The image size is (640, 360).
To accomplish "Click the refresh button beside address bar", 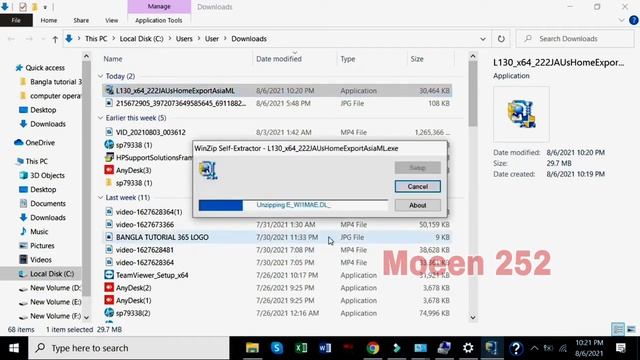I will click(x=501, y=39).
